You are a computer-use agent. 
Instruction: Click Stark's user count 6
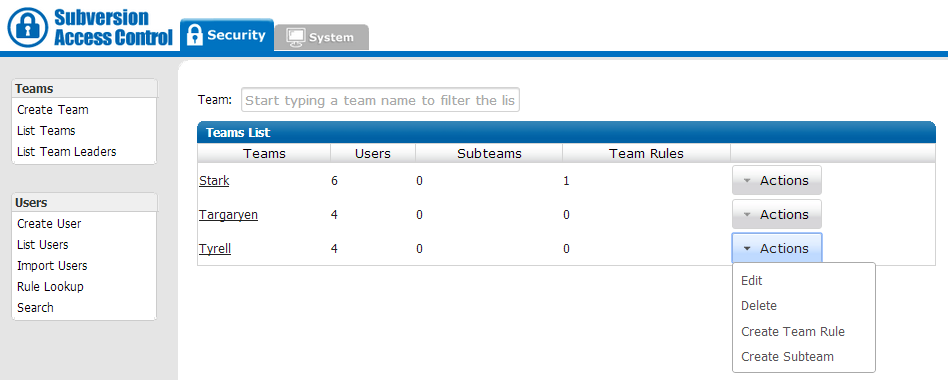tap(334, 181)
